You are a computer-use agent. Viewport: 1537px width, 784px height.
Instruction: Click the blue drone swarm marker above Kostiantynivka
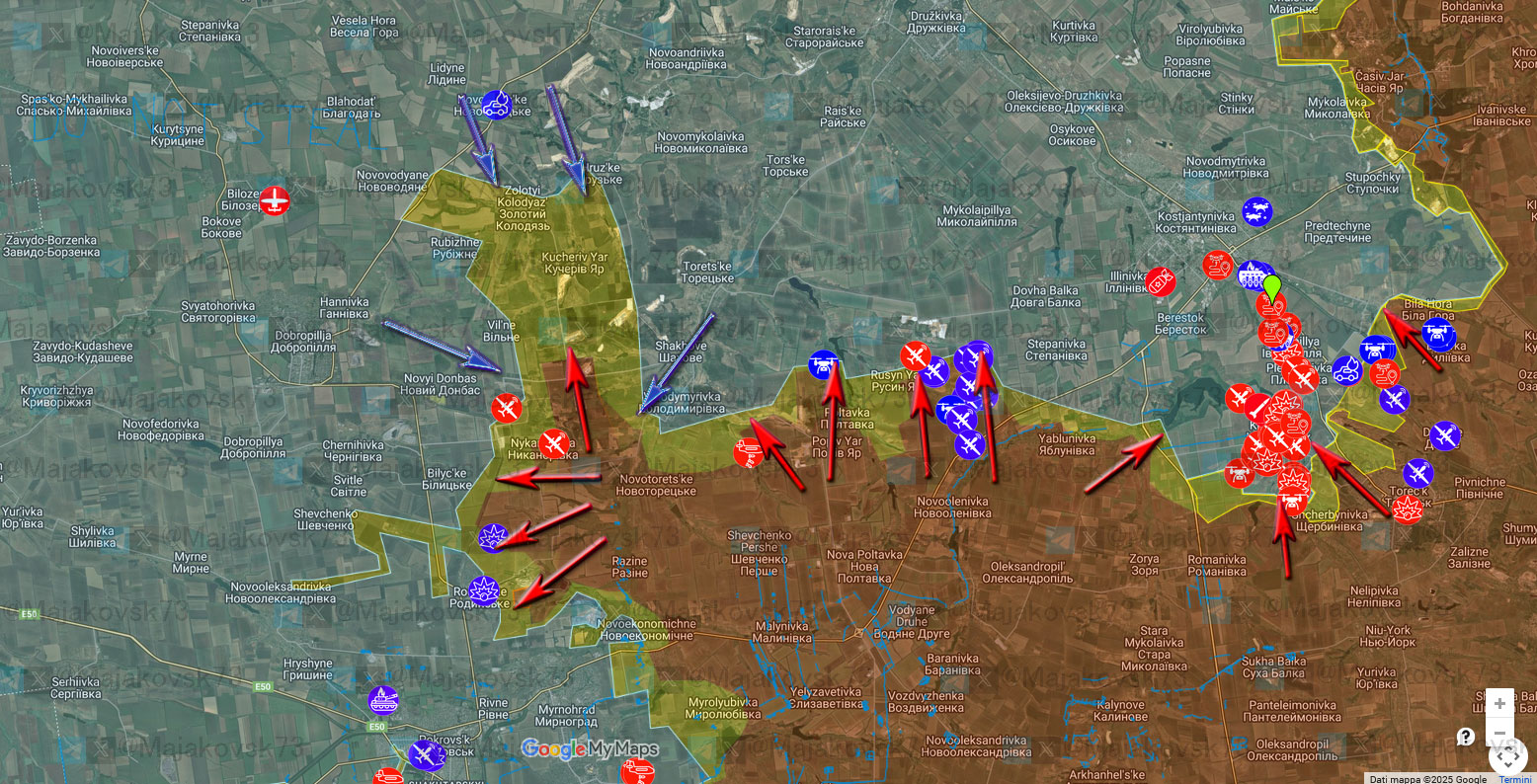(x=1257, y=211)
